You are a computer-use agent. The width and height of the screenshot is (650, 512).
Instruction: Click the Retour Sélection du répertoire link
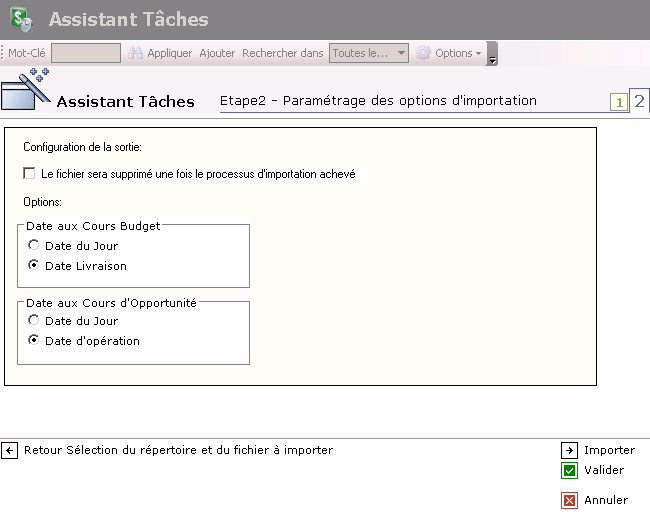point(178,451)
